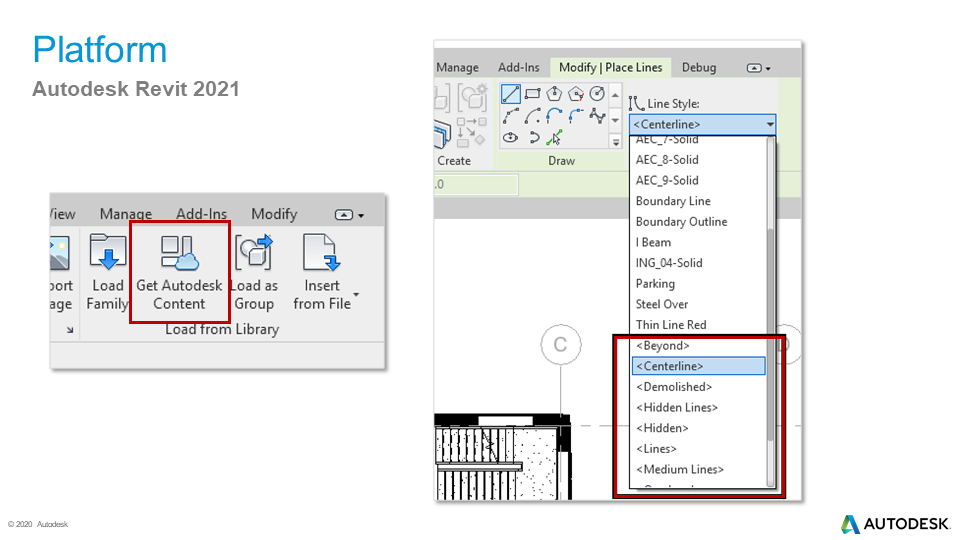Expand the Draw gallery more arrow
960x540 pixels.
pyautogui.click(x=615, y=143)
